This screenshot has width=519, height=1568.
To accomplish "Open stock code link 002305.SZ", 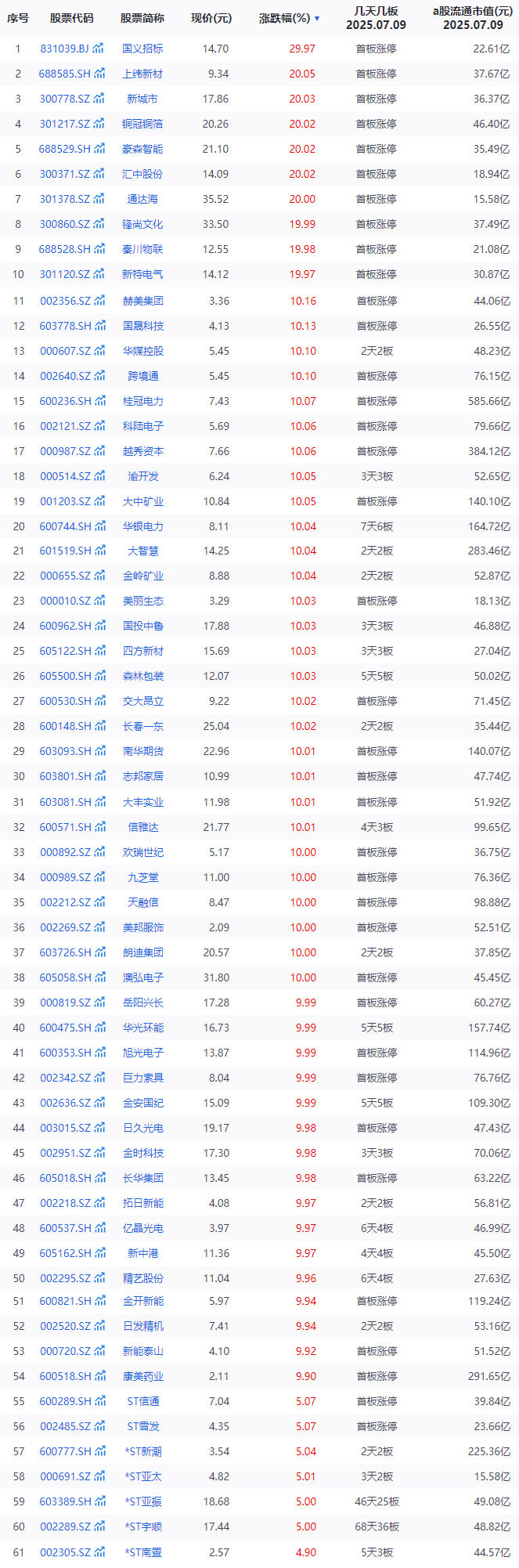I will (x=65, y=1552).
